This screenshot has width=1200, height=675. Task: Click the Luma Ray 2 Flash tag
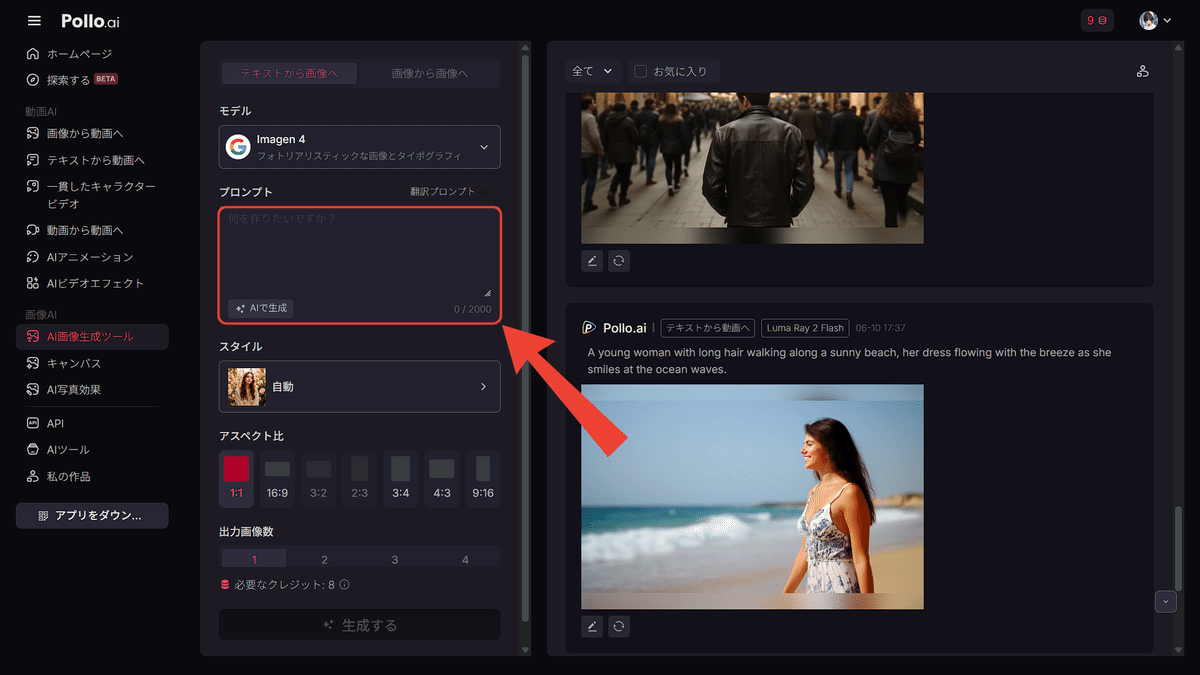point(805,328)
